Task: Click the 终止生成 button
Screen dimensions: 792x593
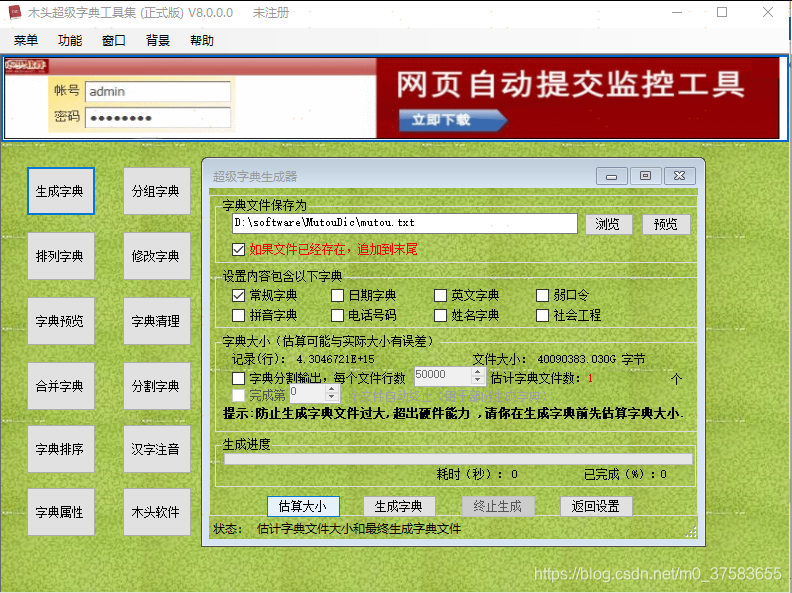Action: pos(498,506)
